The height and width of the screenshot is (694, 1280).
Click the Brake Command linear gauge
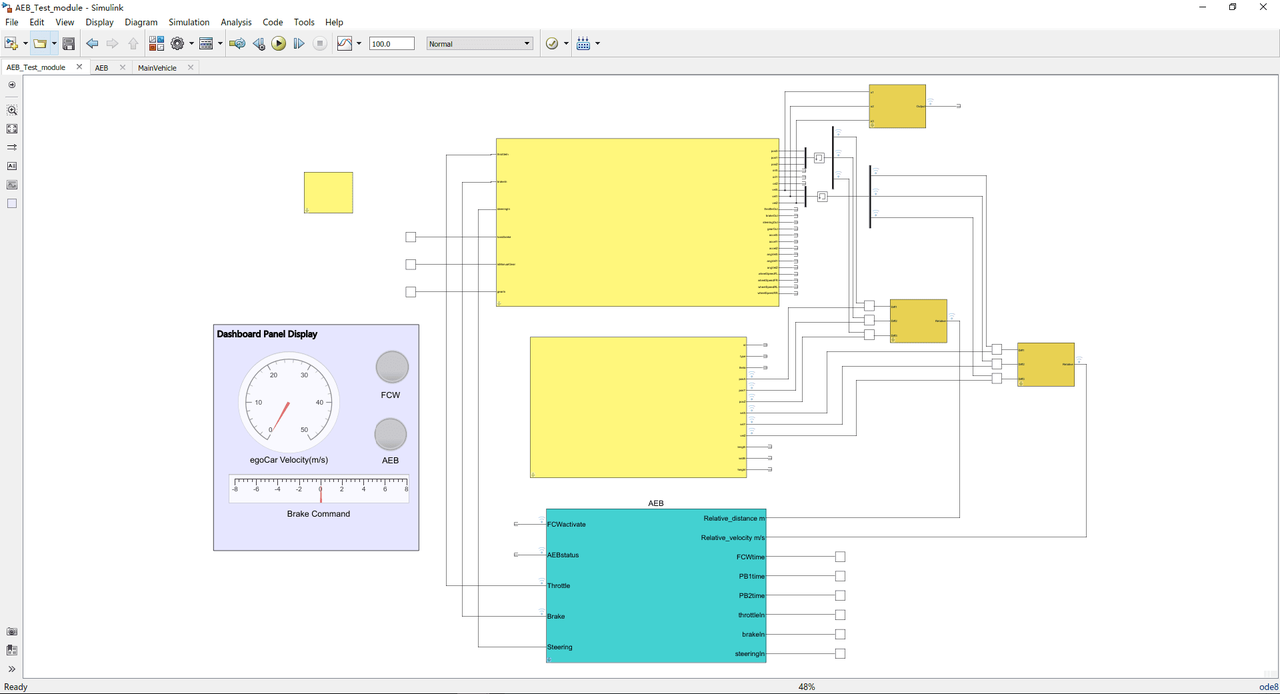coord(320,489)
